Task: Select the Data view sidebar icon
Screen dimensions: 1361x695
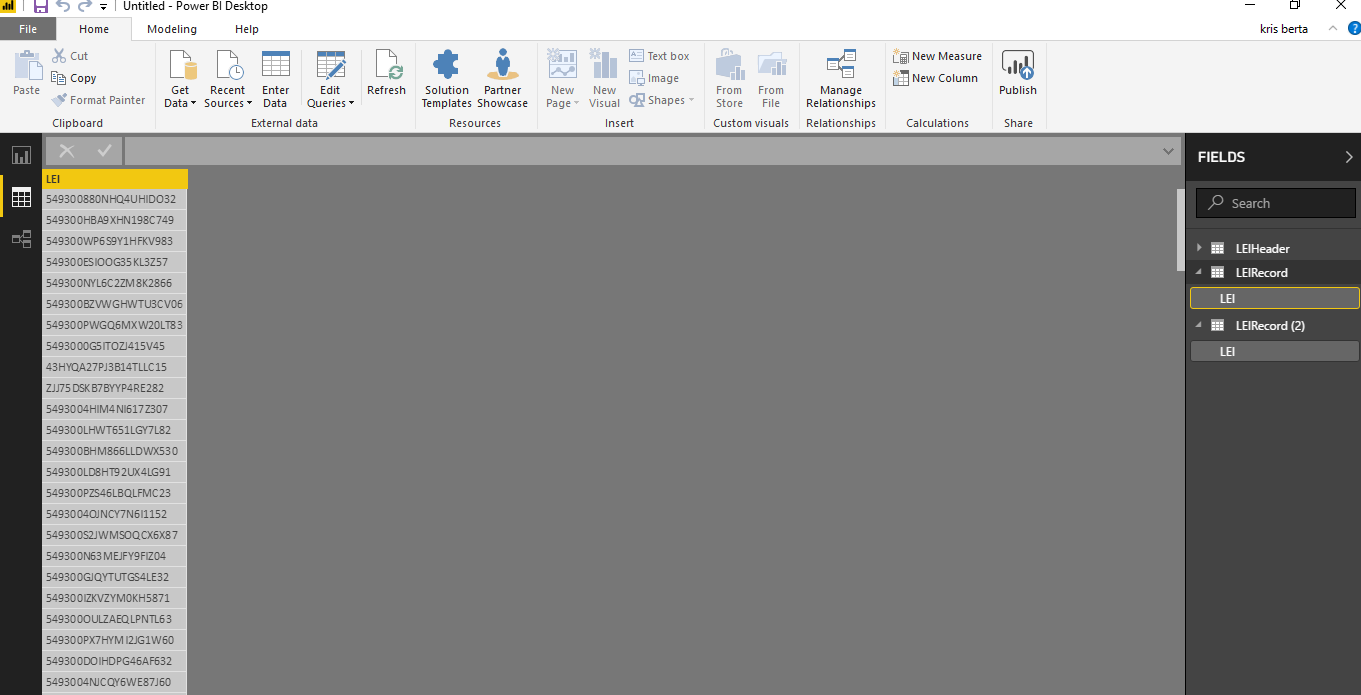Action: coord(21,197)
